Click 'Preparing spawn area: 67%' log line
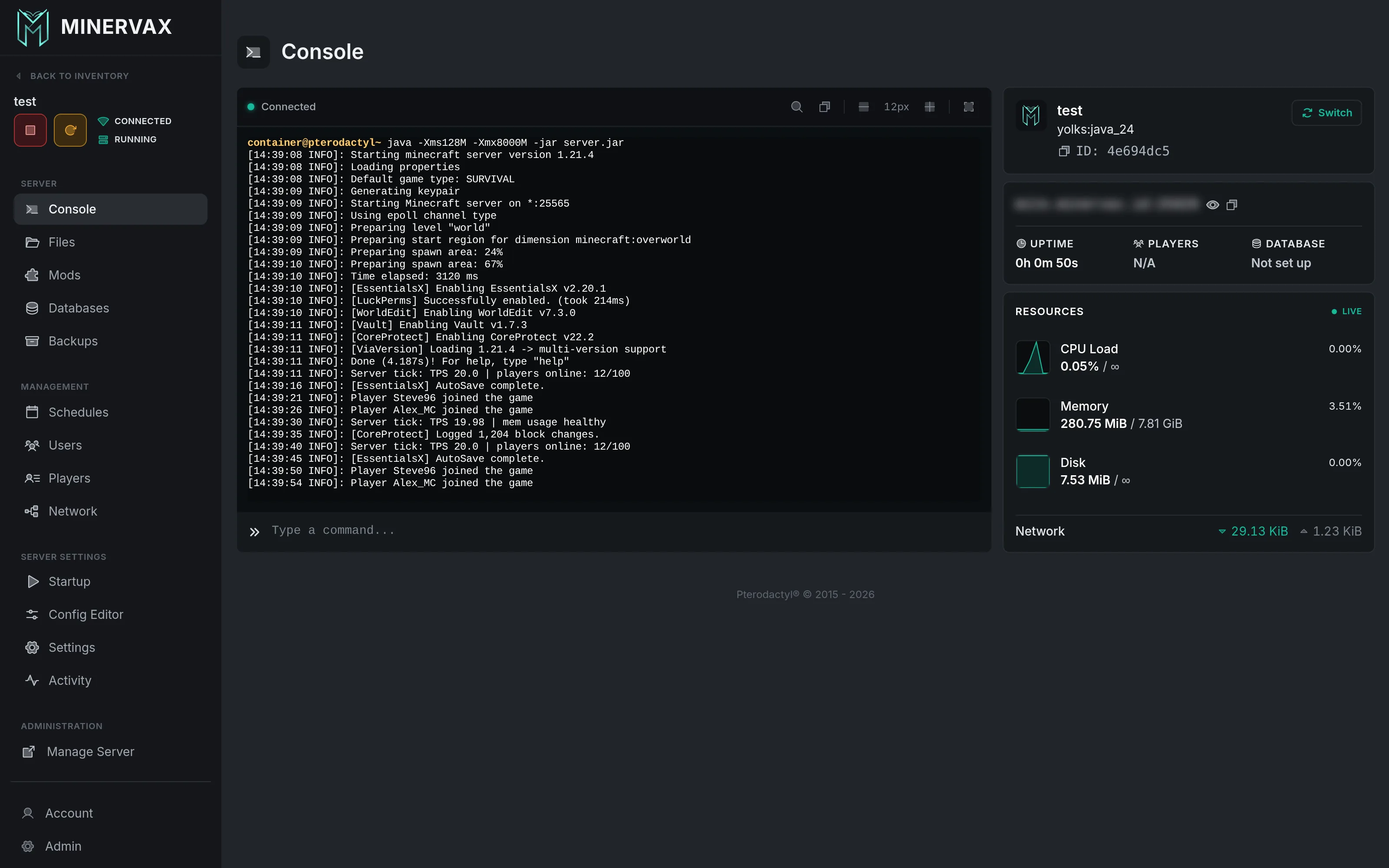 tap(375, 264)
